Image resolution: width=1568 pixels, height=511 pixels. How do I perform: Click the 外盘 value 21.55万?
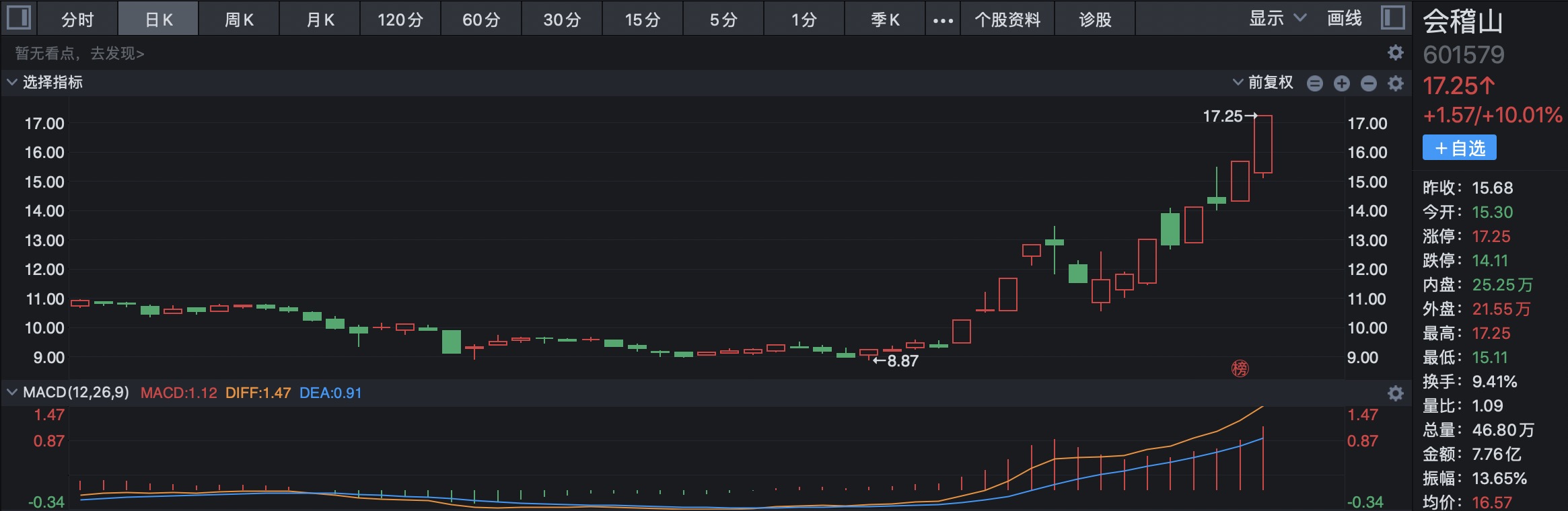(x=1501, y=309)
